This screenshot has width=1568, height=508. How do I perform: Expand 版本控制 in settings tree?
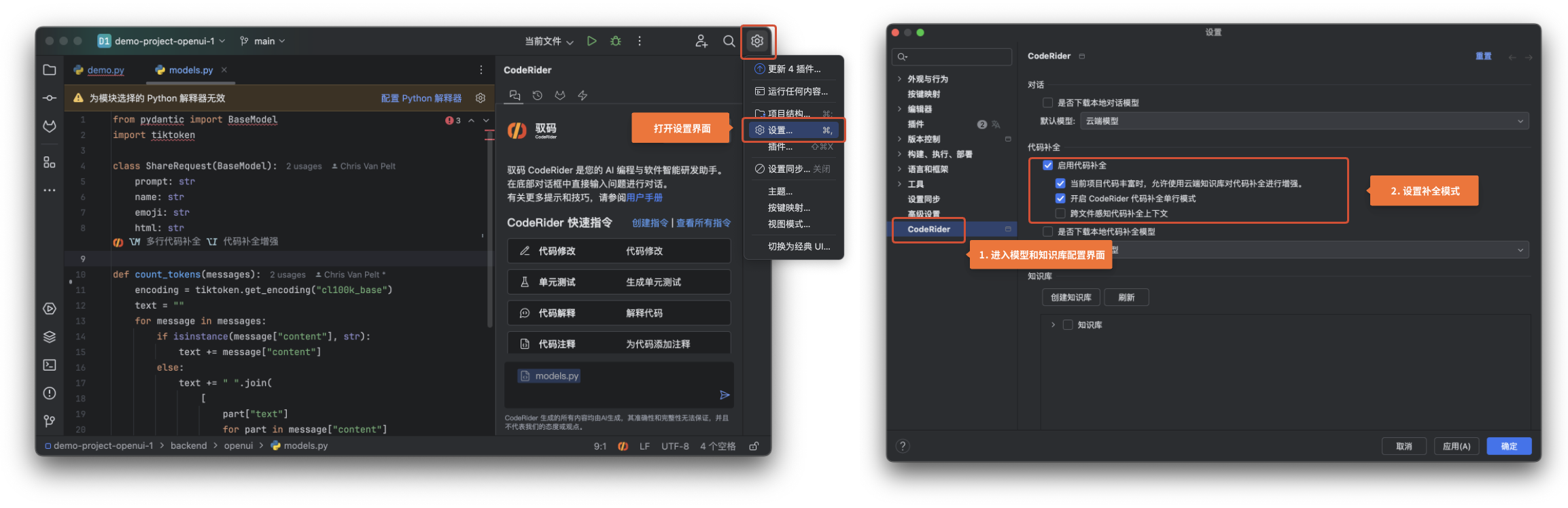(x=899, y=139)
